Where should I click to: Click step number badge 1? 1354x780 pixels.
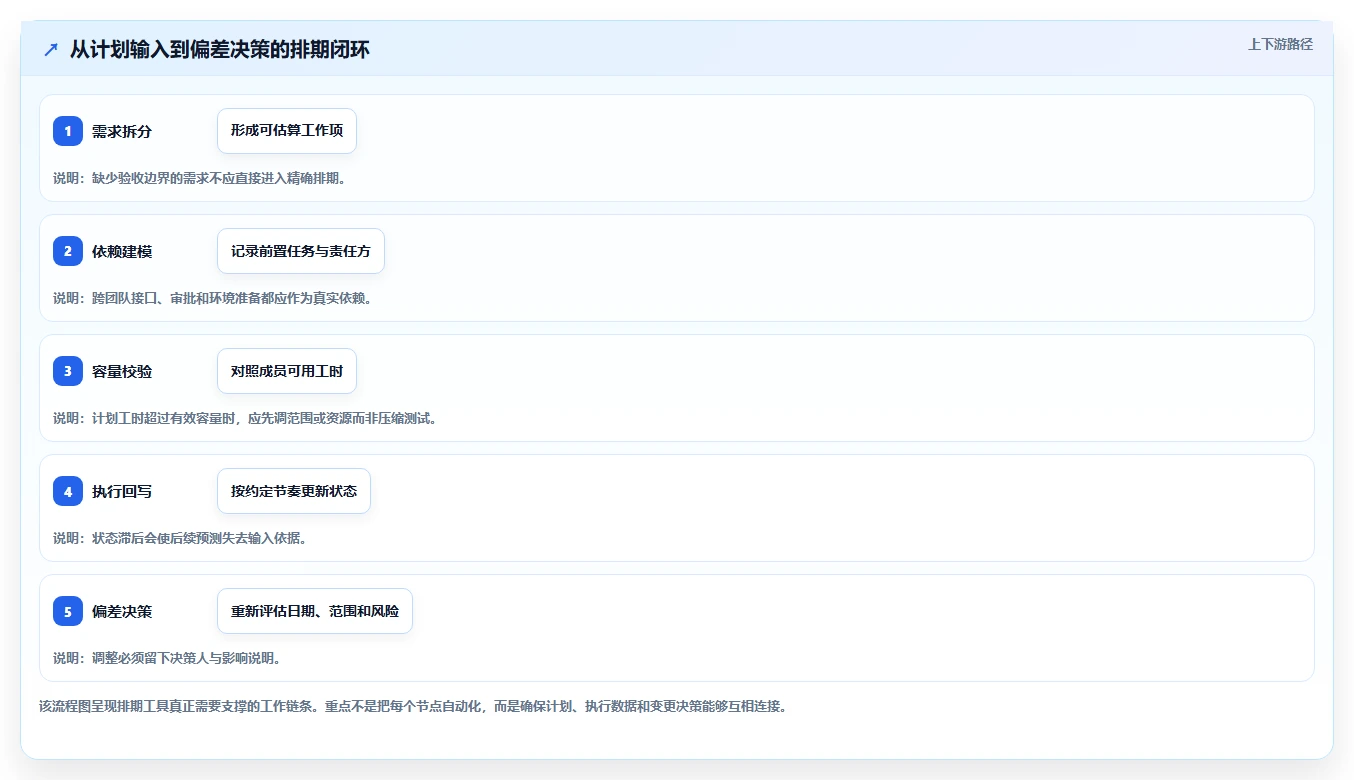coord(68,131)
